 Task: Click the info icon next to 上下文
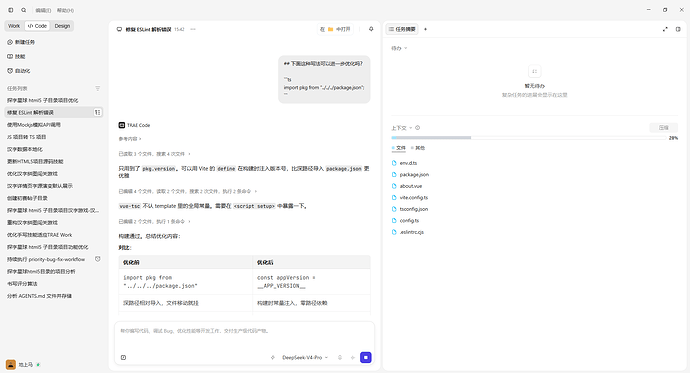click(418, 128)
